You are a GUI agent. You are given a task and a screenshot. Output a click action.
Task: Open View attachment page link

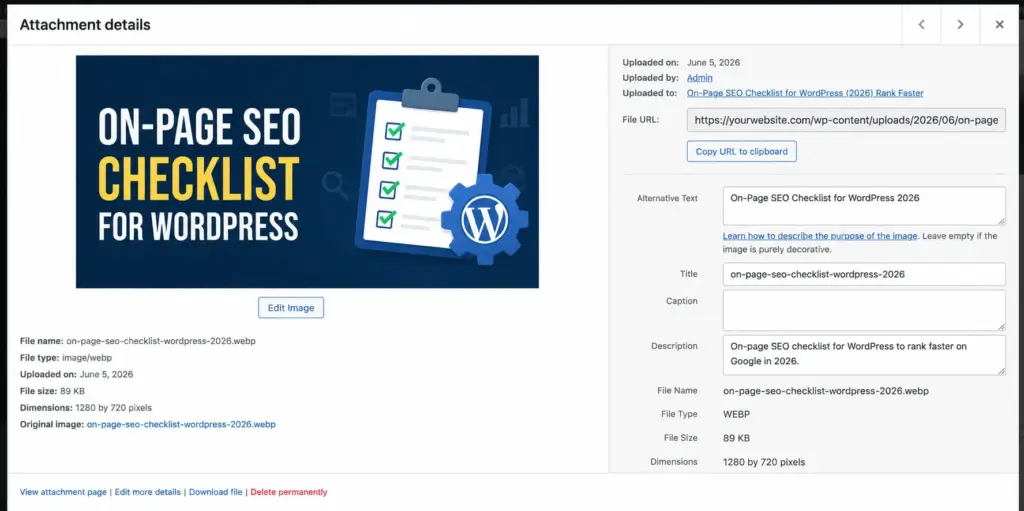tap(63, 492)
